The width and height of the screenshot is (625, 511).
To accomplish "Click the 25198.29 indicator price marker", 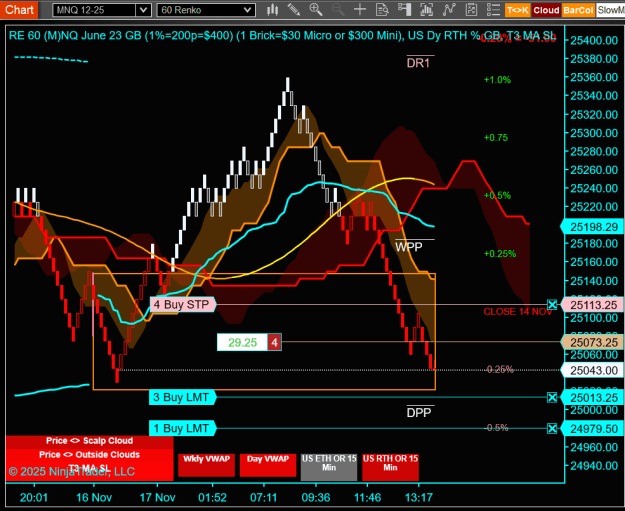I will [x=593, y=227].
